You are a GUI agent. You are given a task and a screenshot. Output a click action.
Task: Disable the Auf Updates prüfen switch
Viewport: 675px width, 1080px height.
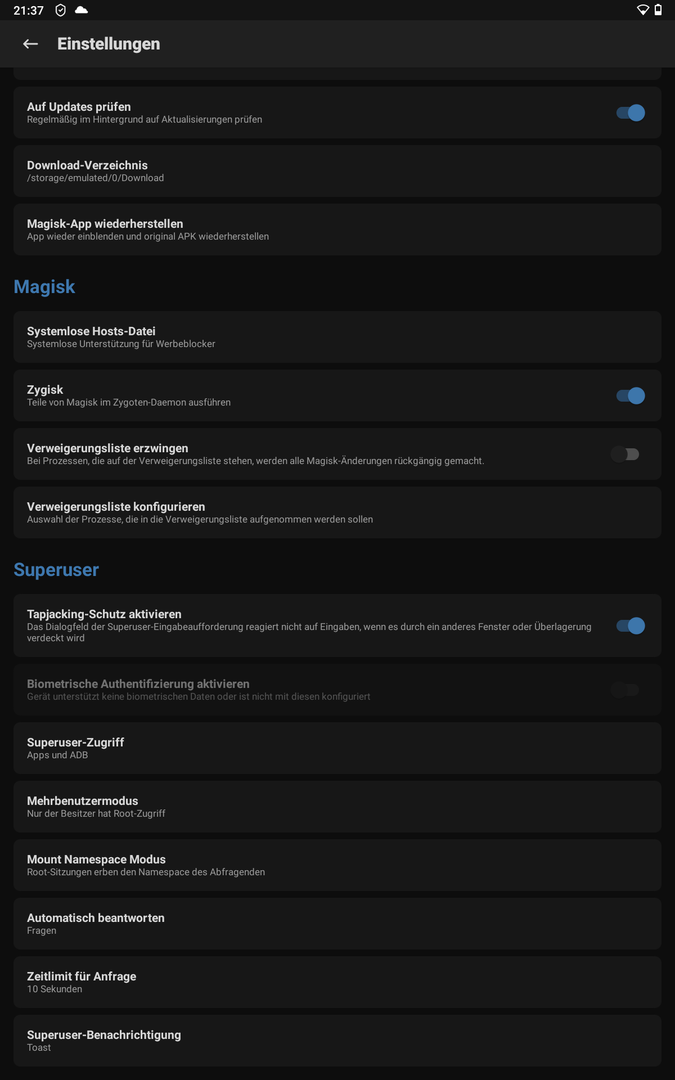tap(629, 113)
